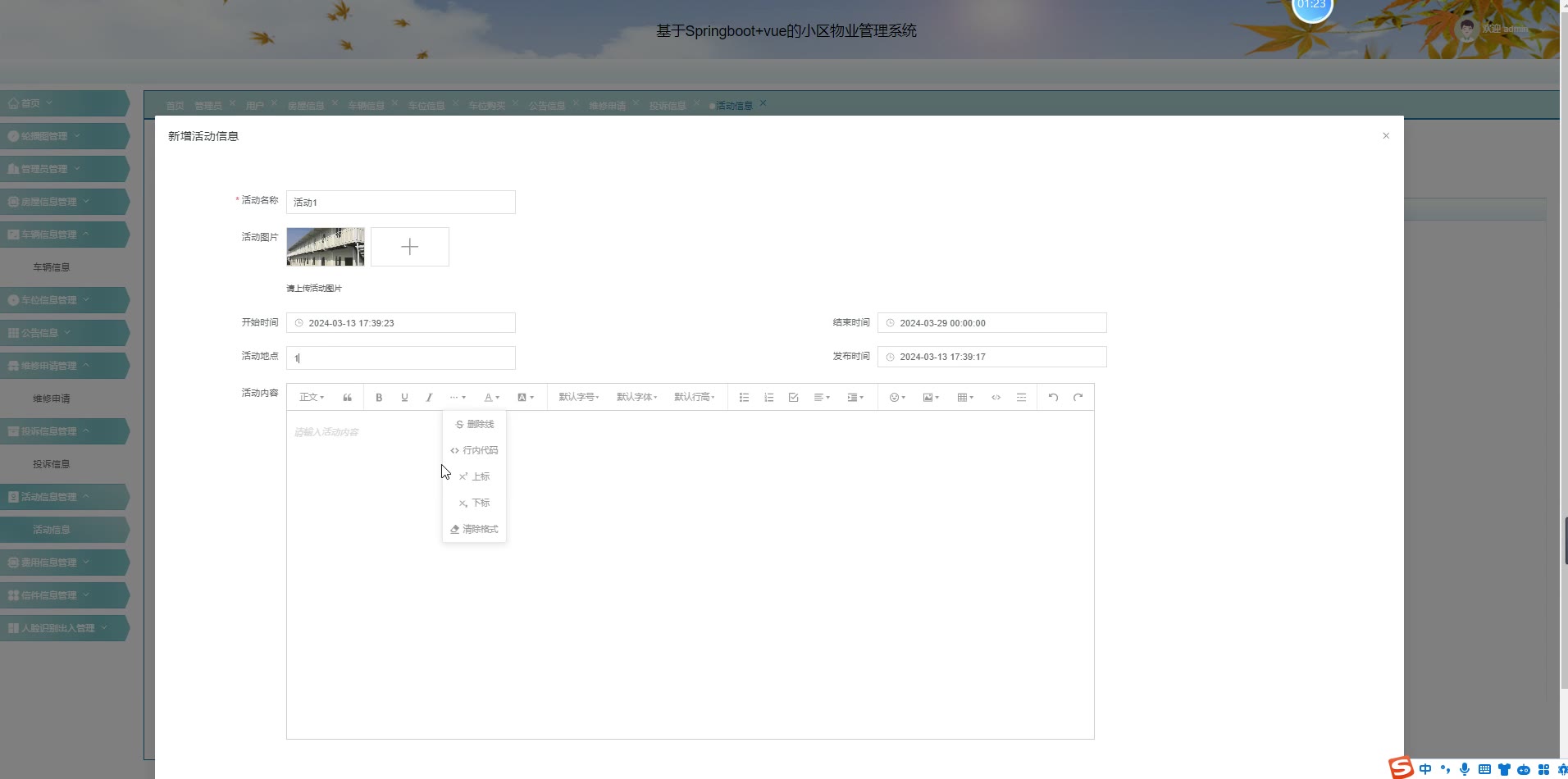
Task: Expand the 车位信息管理 sidebar menu
Action: (x=64, y=300)
